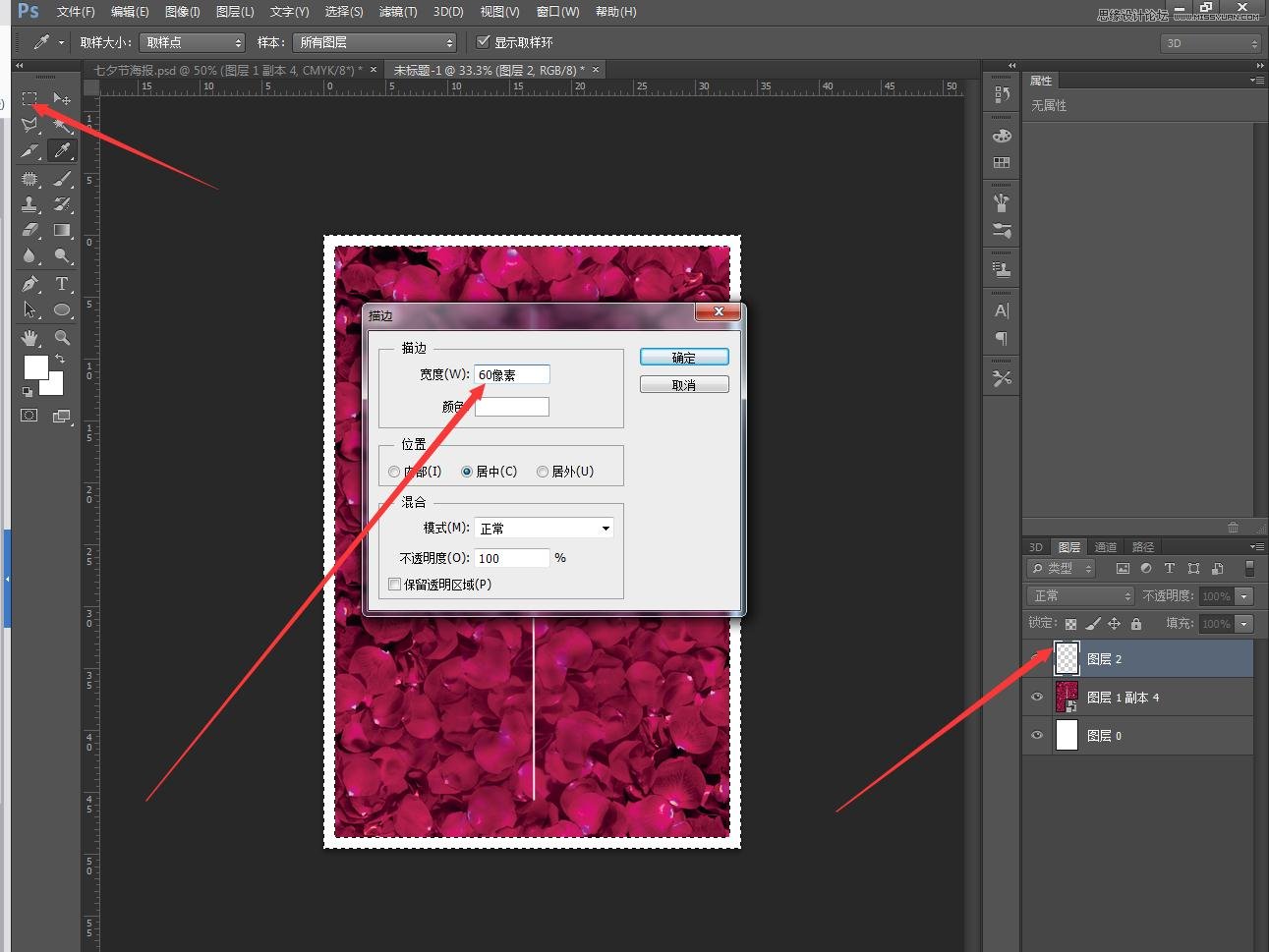1269x952 pixels.
Task: Hide the 图层 0 layer
Action: pyautogui.click(x=1037, y=735)
